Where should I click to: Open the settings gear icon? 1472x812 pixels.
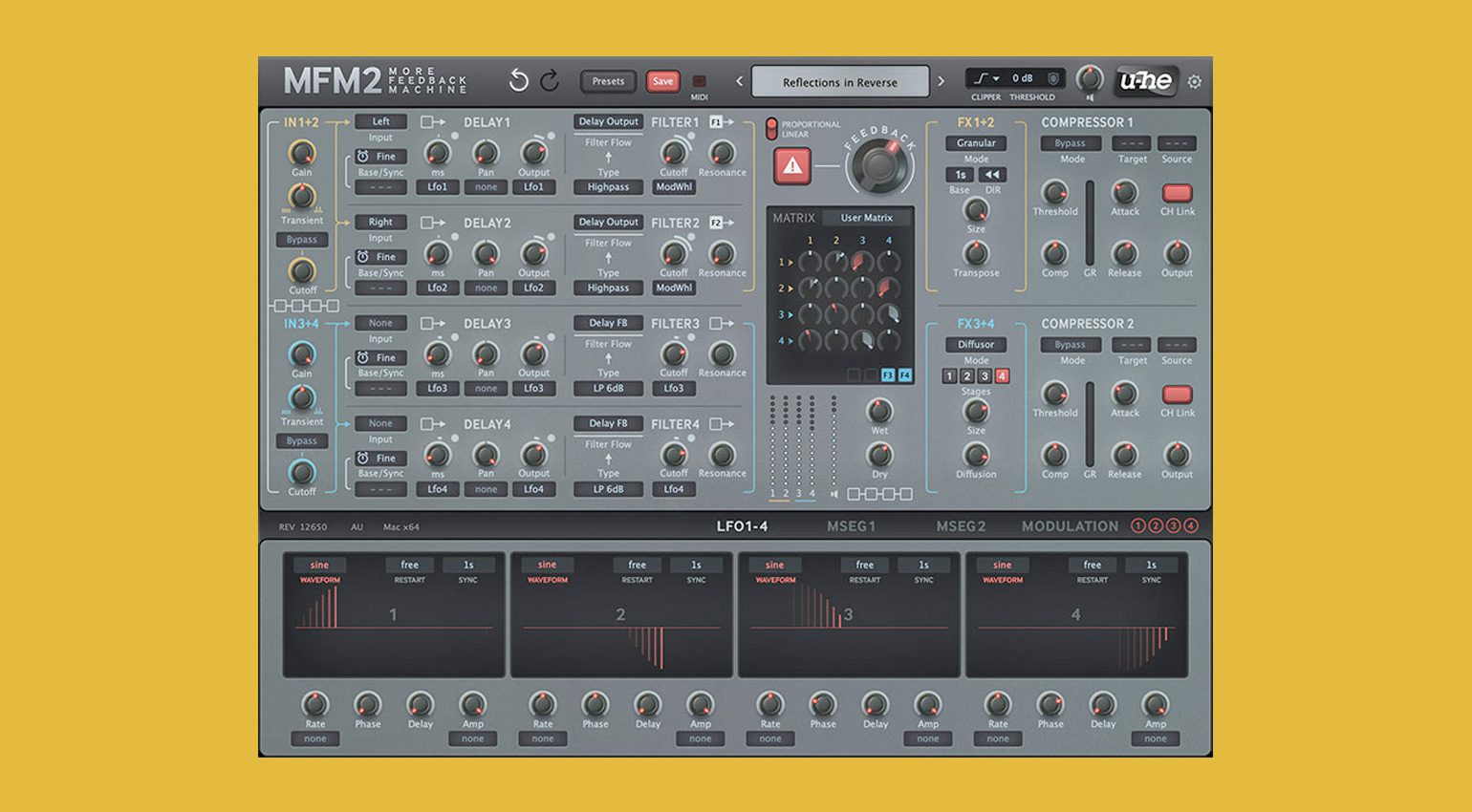[1195, 82]
